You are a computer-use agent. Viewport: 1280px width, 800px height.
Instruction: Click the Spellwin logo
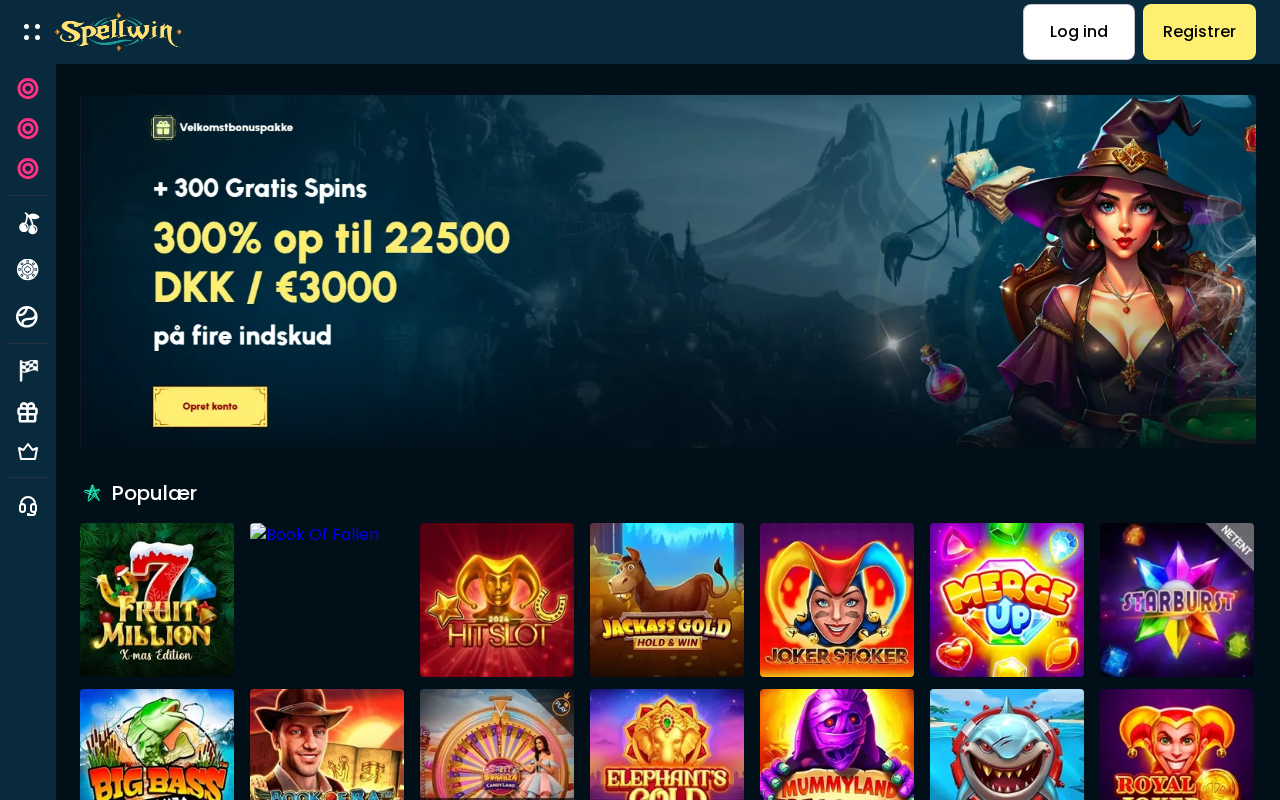[118, 32]
